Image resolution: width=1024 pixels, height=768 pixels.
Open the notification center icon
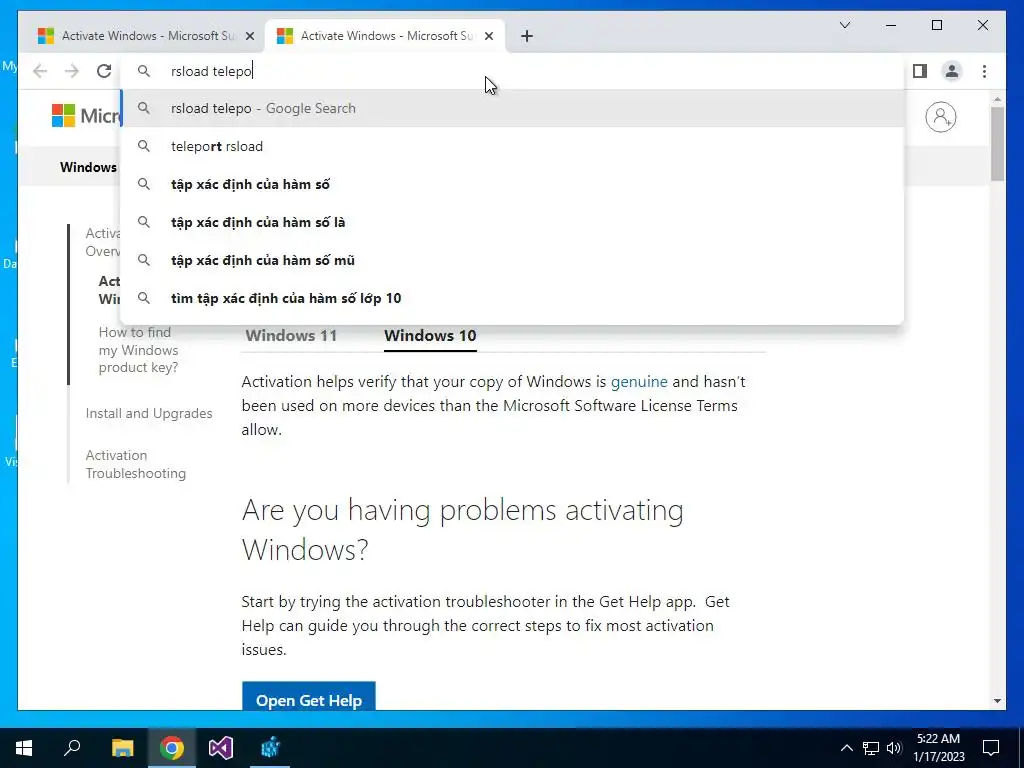(x=991, y=748)
